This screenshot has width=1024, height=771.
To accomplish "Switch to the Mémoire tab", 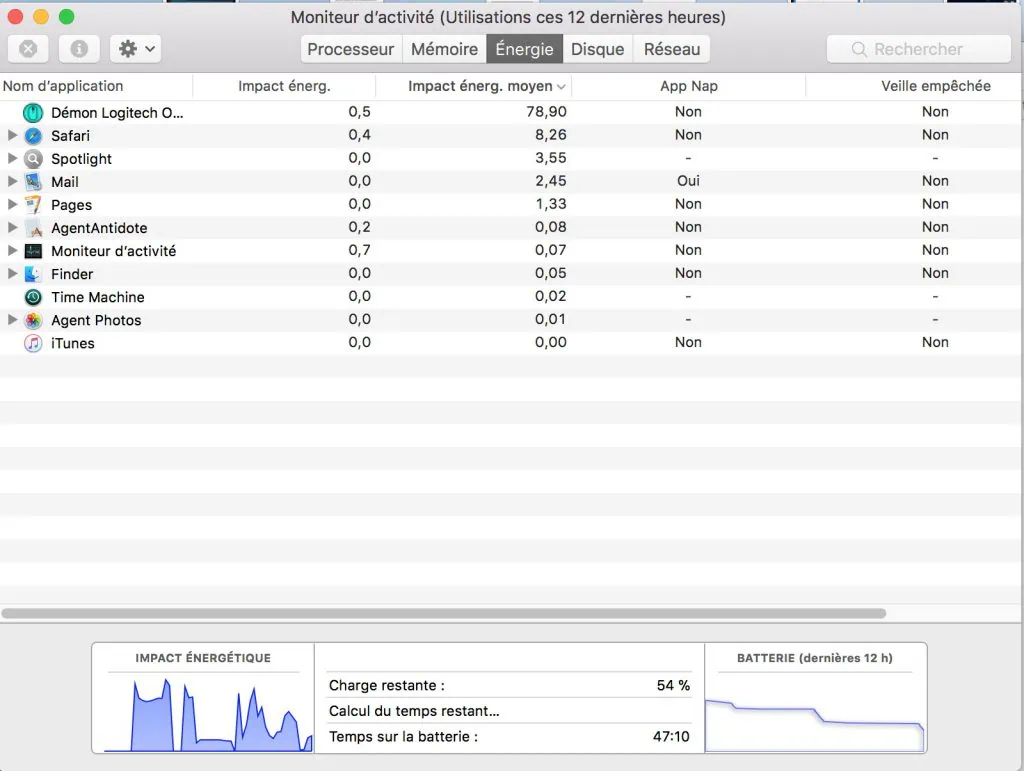I will click(x=443, y=48).
